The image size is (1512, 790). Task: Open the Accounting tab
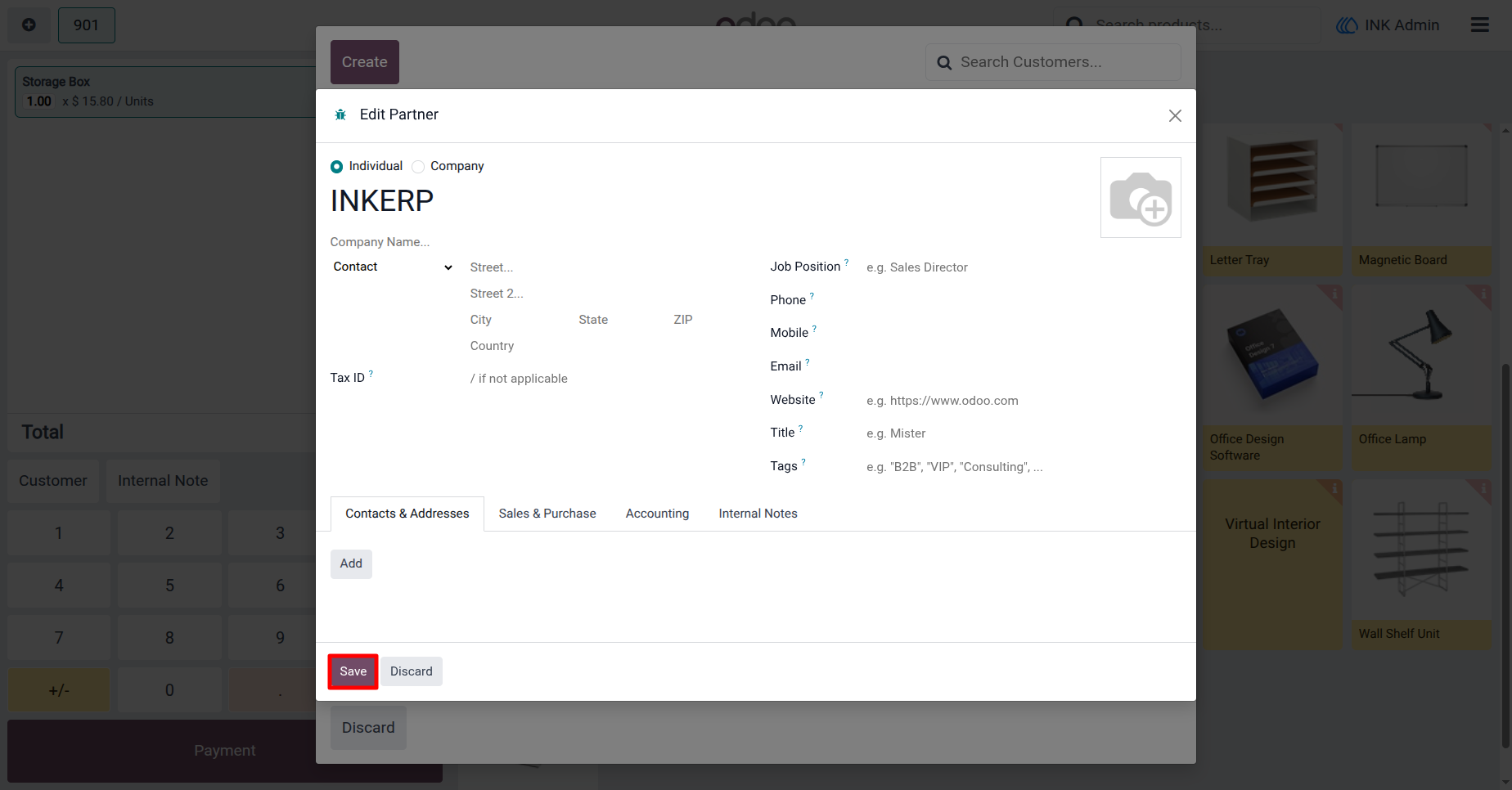coord(657,514)
